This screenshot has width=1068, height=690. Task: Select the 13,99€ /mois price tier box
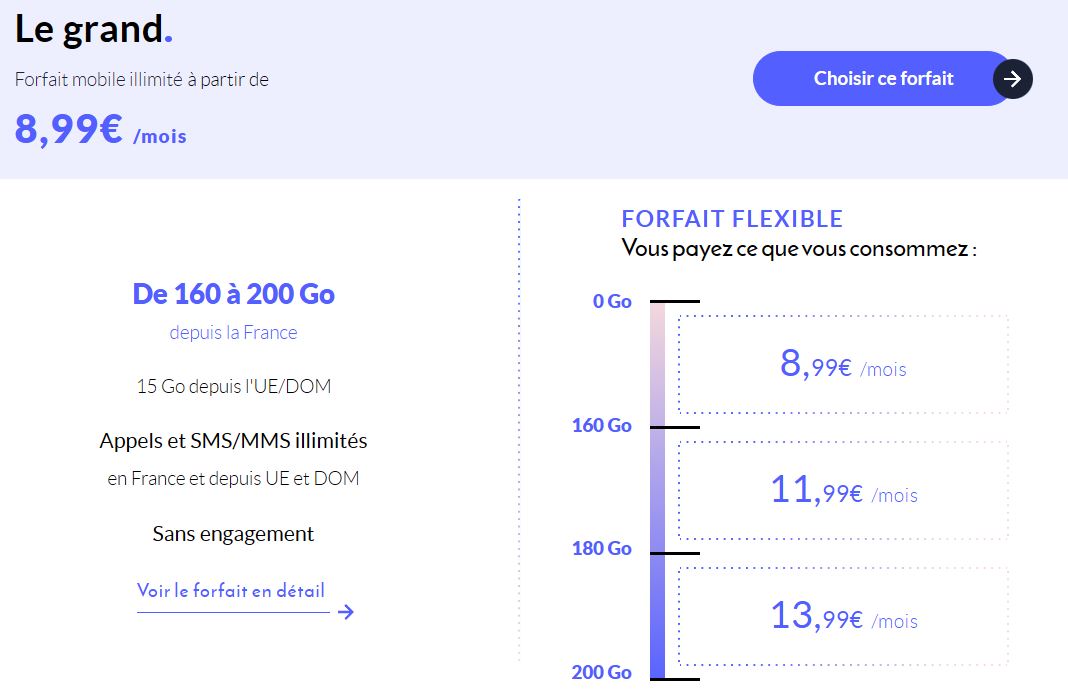(843, 617)
